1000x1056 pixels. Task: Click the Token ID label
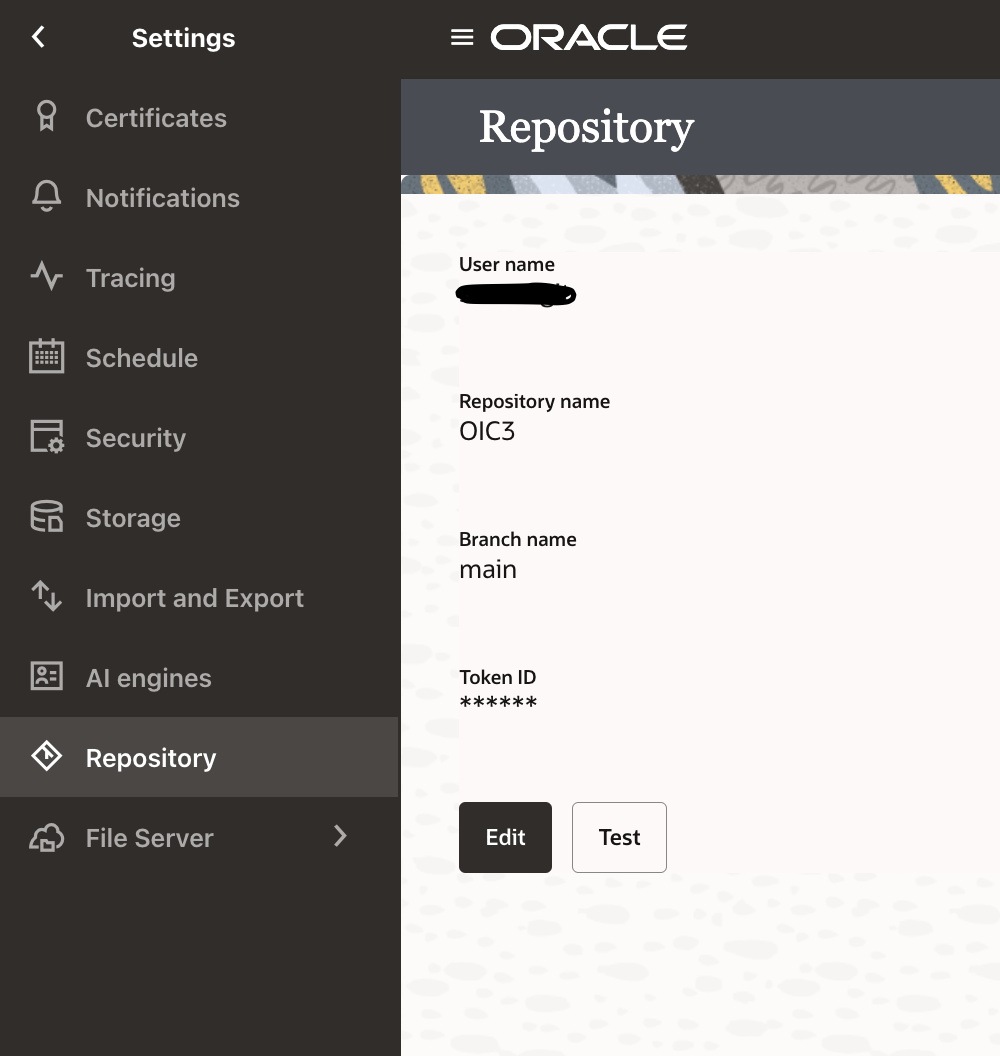[x=498, y=677]
